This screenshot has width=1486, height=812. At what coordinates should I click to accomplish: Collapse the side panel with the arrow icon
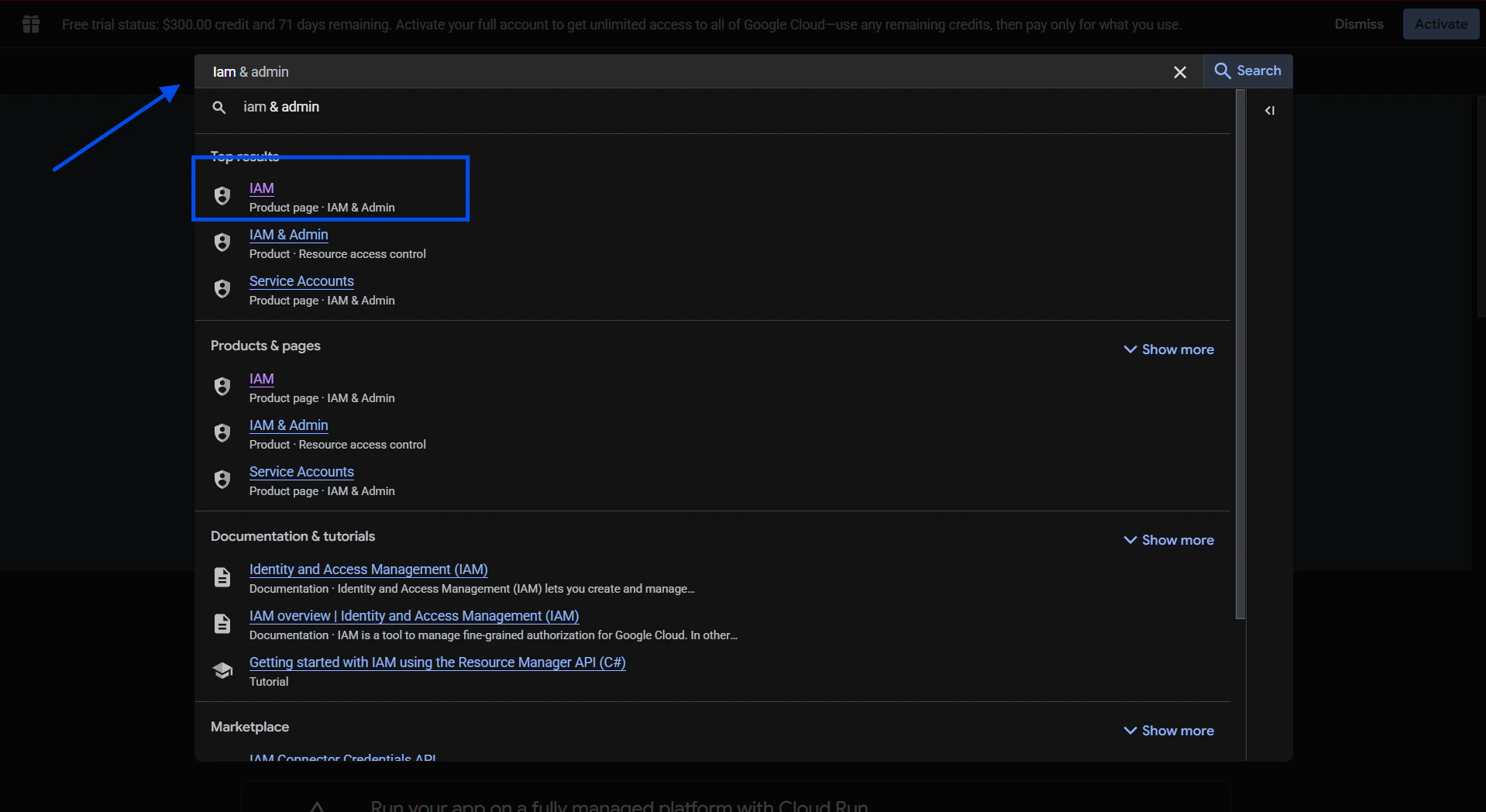tap(1269, 111)
